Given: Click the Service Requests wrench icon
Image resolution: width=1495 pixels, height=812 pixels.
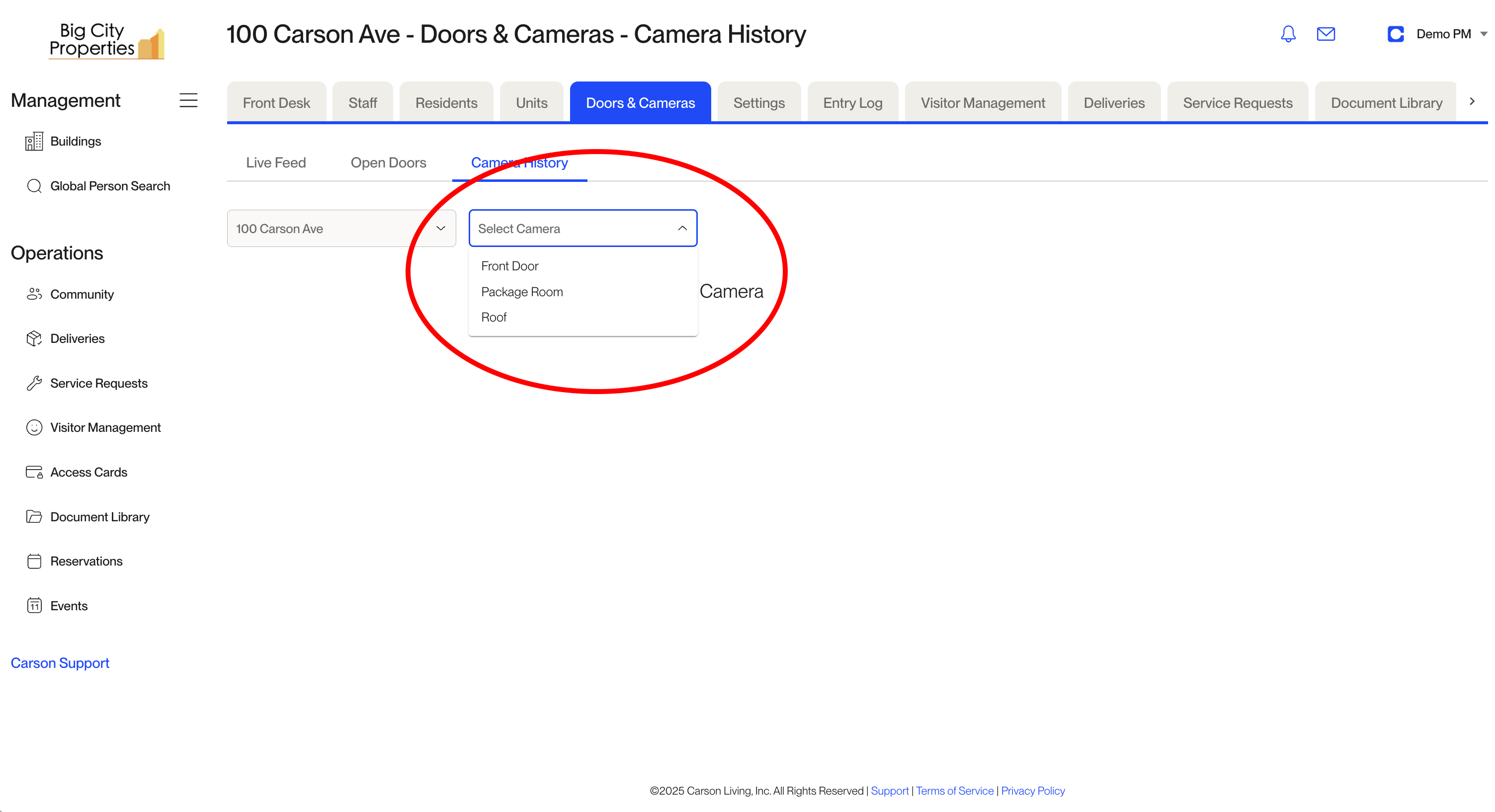Looking at the screenshot, I should (34, 383).
